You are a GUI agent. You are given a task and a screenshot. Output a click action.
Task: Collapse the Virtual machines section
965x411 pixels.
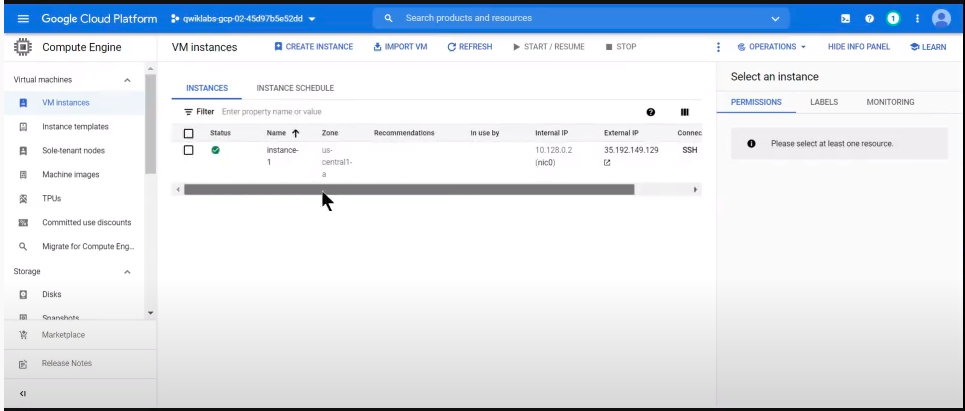127,80
